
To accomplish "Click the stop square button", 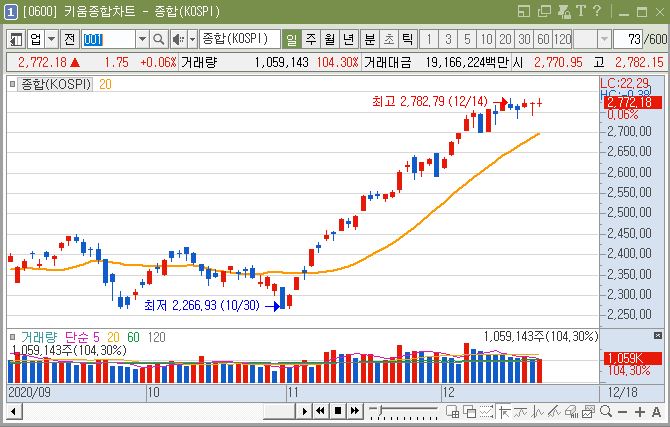I will click(x=338, y=412).
